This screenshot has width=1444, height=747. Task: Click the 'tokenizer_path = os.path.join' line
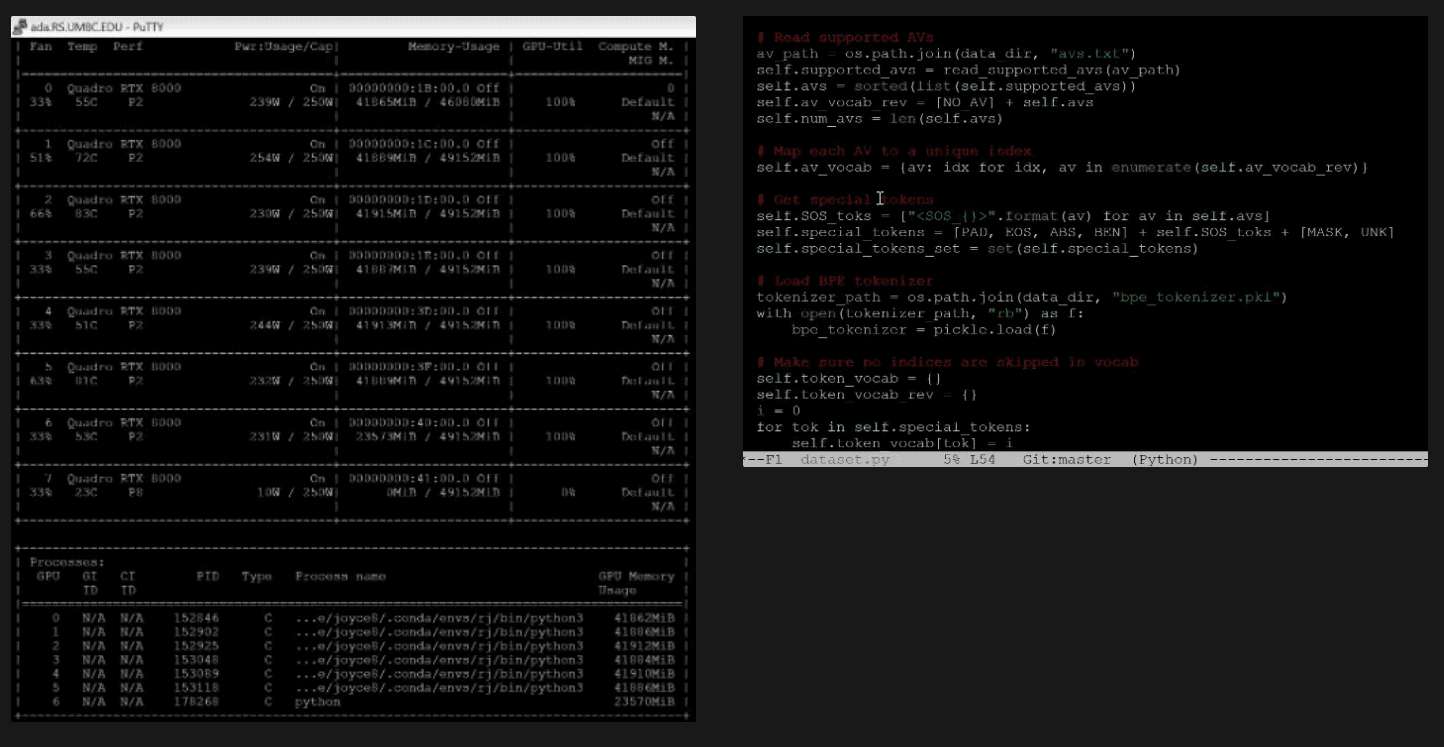click(1021, 298)
